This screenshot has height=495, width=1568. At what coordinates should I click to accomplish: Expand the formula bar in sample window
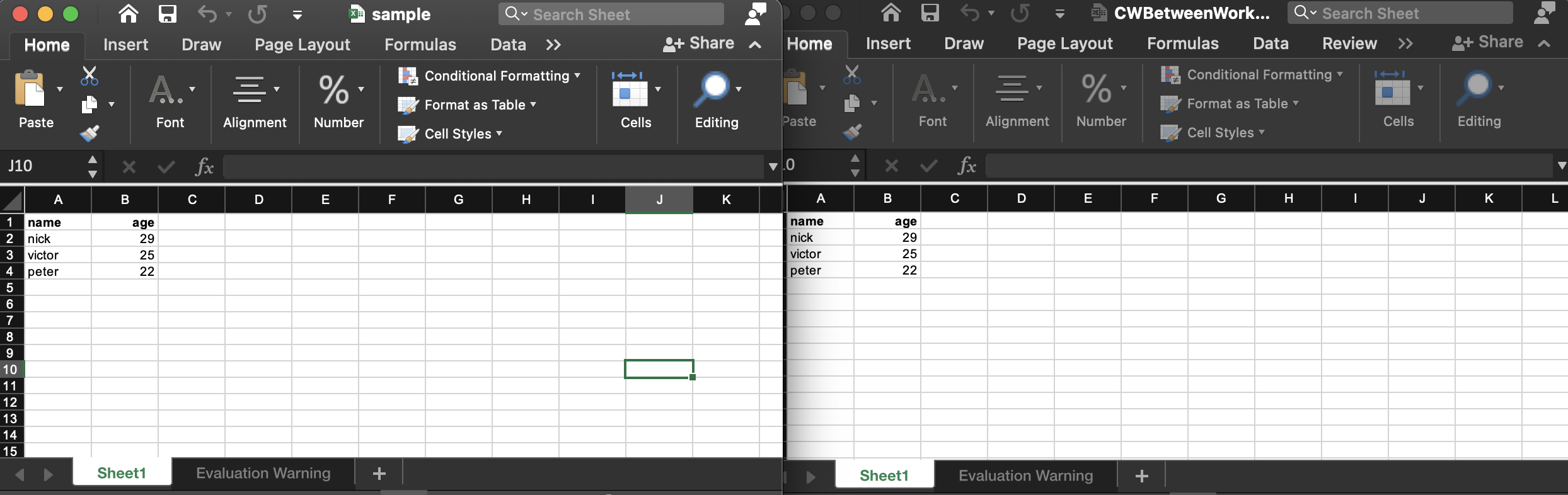tap(773, 167)
